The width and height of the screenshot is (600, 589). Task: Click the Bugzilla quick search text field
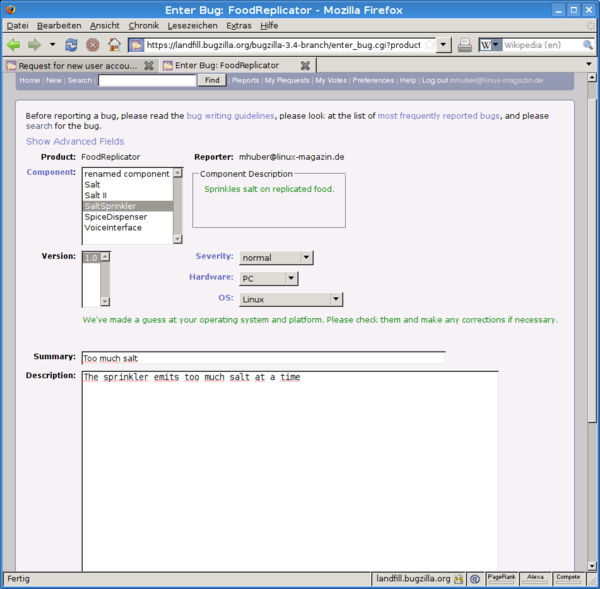click(147, 80)
